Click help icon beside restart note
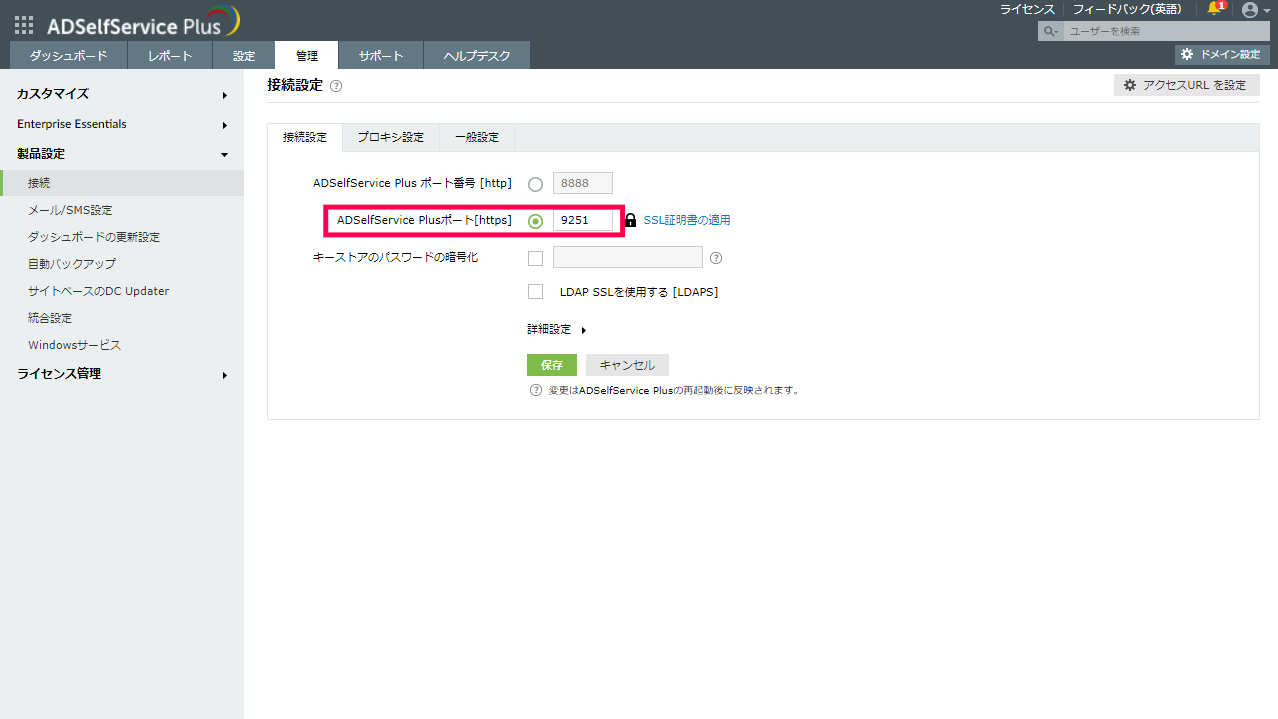 pyautogui.click(x=536, y=390)
